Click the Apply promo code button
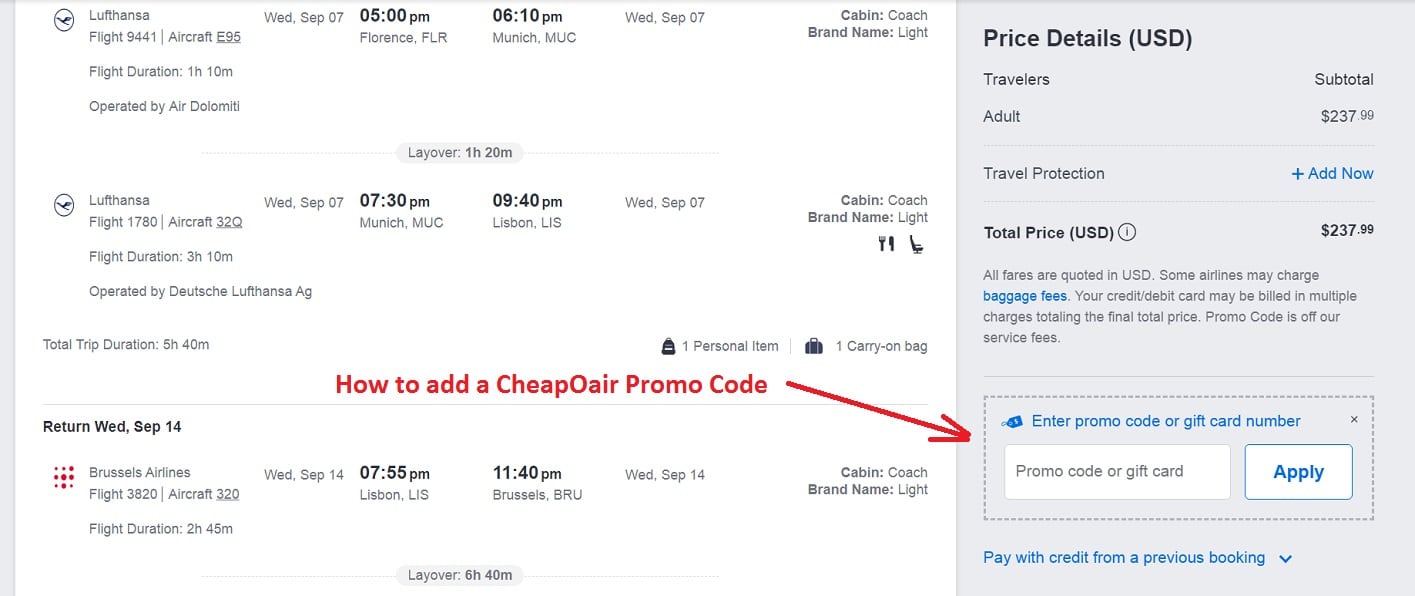This screenshot has height=596, width=1415. (1298, 471)
